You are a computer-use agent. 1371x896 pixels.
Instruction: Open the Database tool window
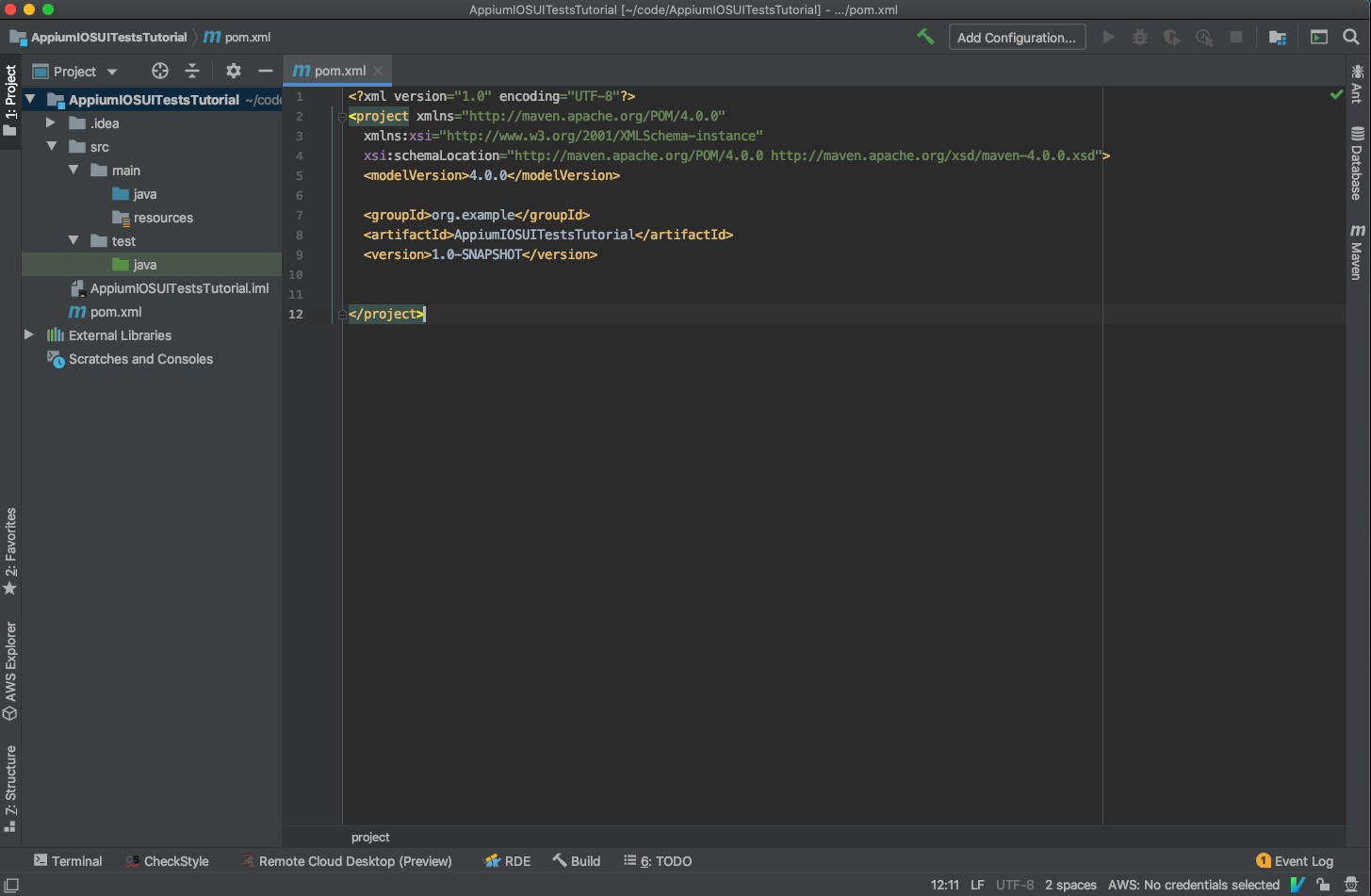coord(1357,163)
